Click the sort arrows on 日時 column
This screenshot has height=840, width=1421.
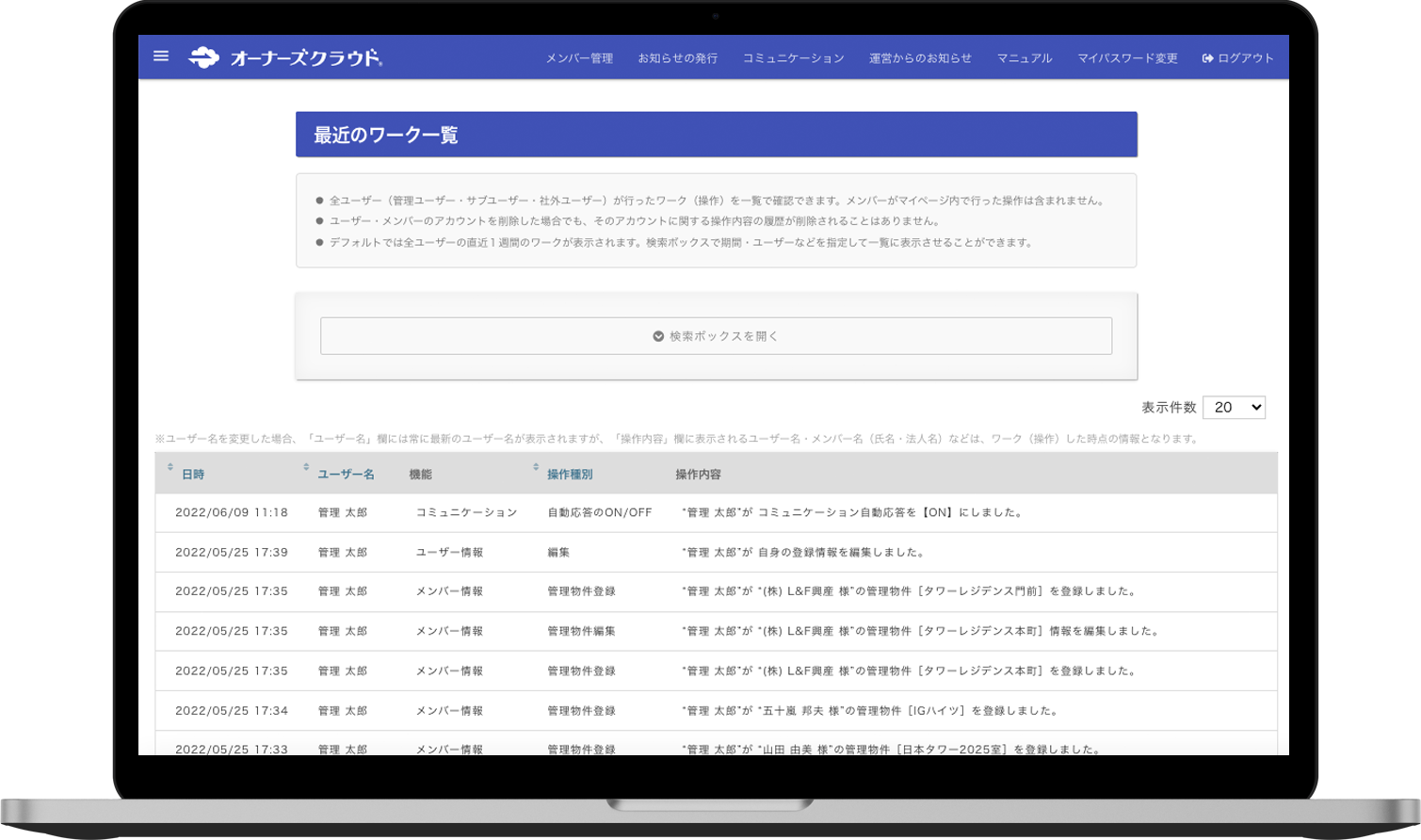point(170,468)
